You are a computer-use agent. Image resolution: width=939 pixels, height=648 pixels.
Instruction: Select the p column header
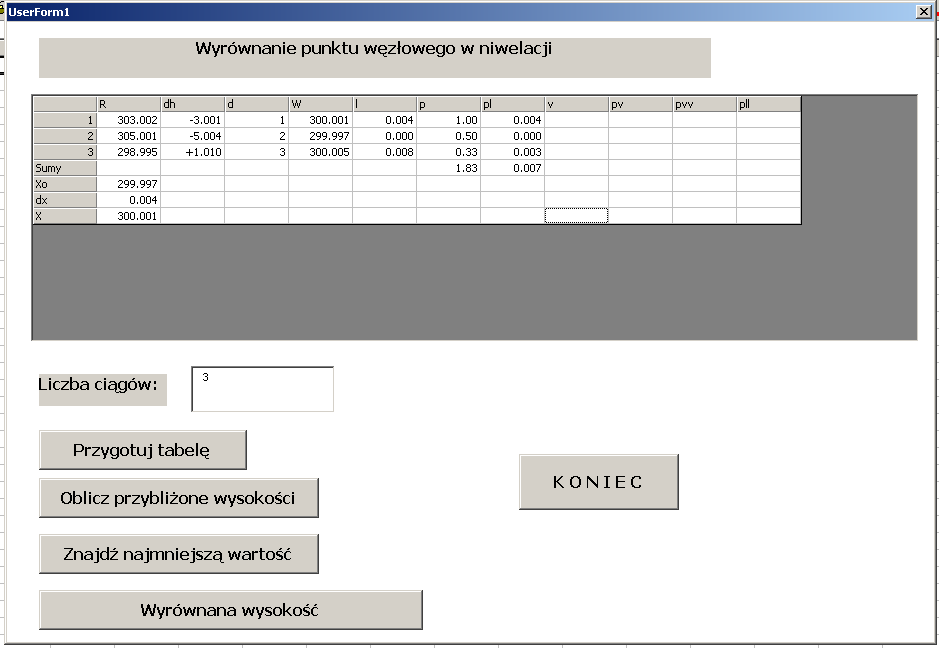coord(449,104)
